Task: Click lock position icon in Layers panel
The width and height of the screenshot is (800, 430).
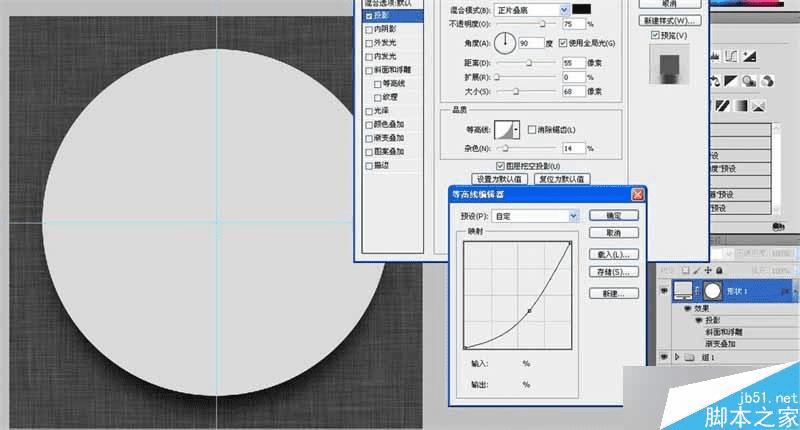Action: 708,270
